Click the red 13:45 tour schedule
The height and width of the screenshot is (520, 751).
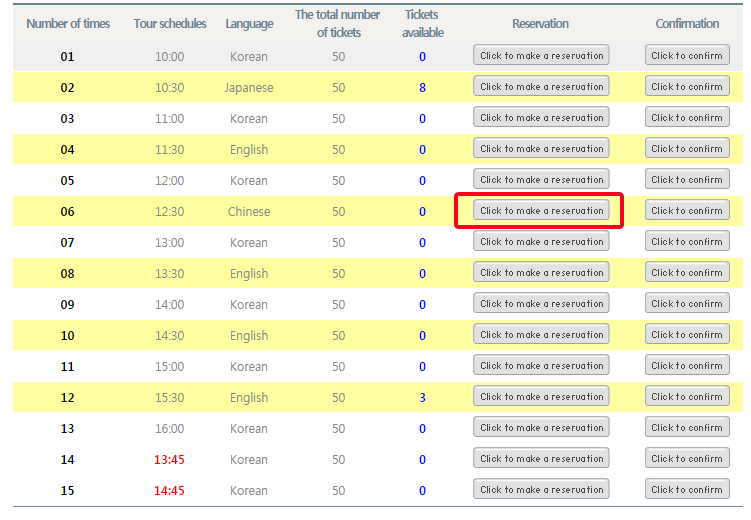(169, 460)
